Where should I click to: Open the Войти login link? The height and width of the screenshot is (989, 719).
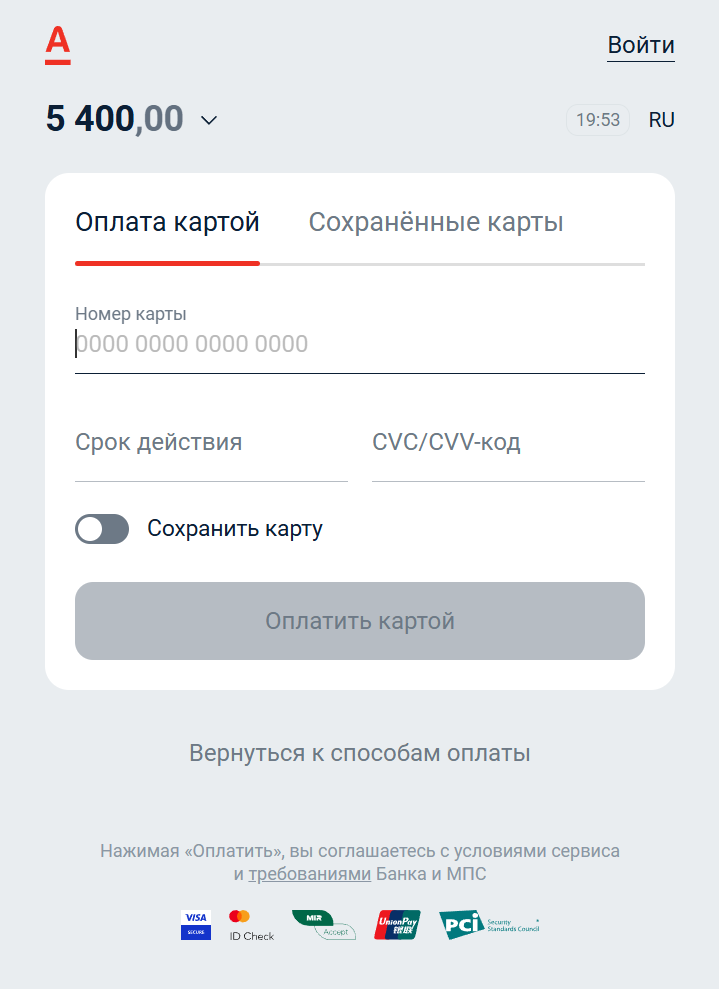[641, 45]
